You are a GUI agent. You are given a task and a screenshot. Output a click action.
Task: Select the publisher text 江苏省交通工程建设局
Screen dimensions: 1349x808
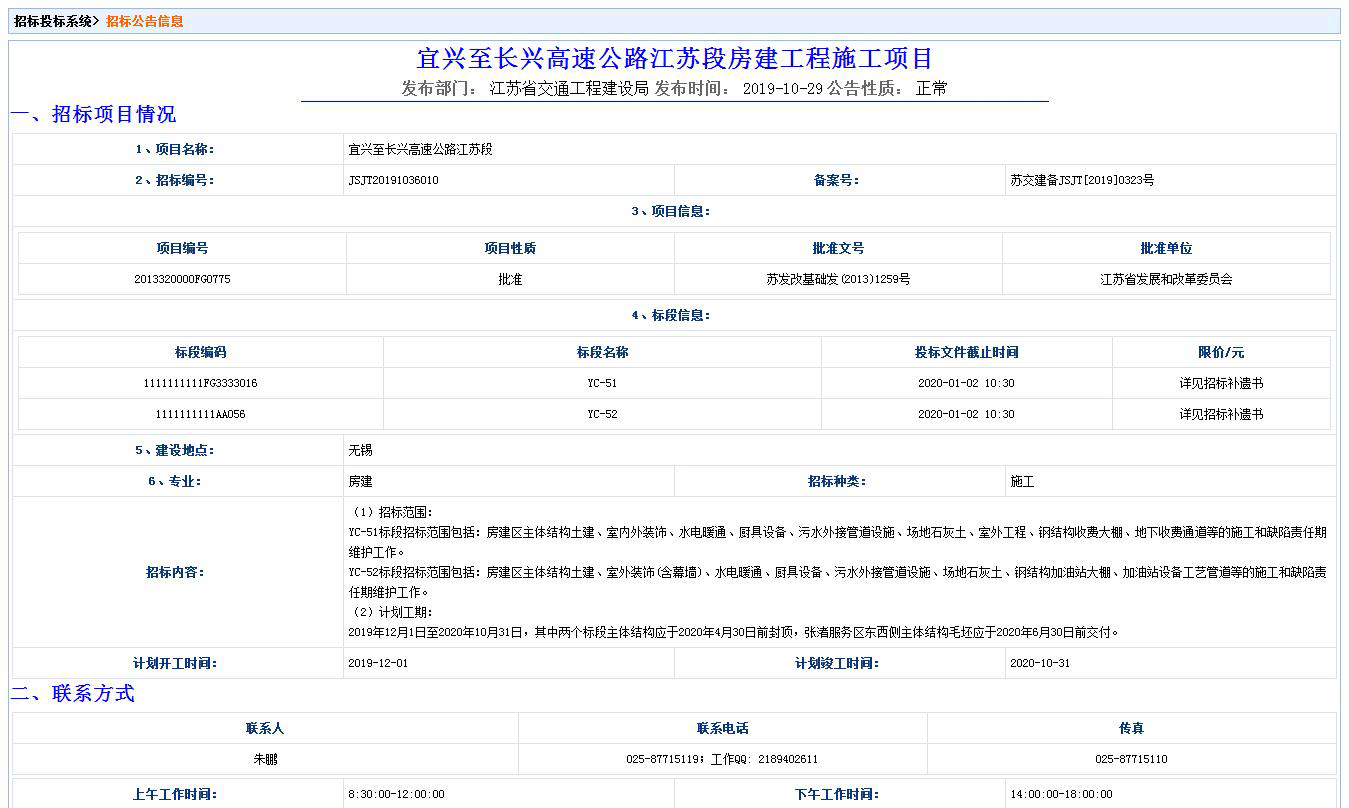click(570, 88)
